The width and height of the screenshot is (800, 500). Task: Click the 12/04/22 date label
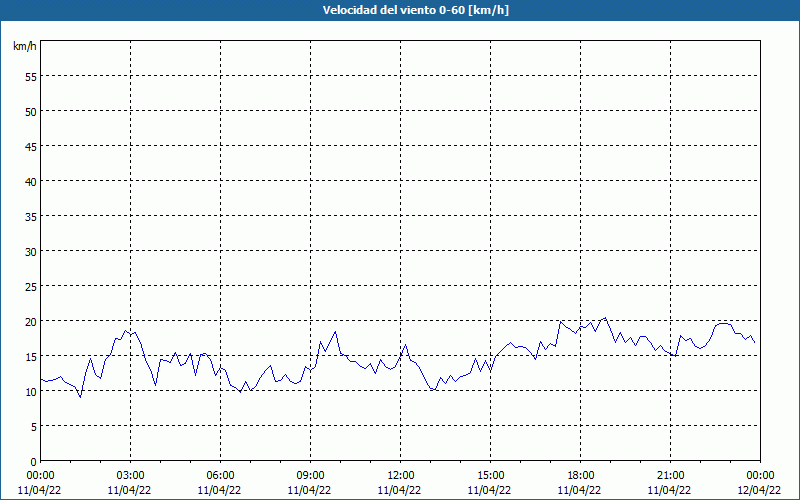(x=759, y=490)
